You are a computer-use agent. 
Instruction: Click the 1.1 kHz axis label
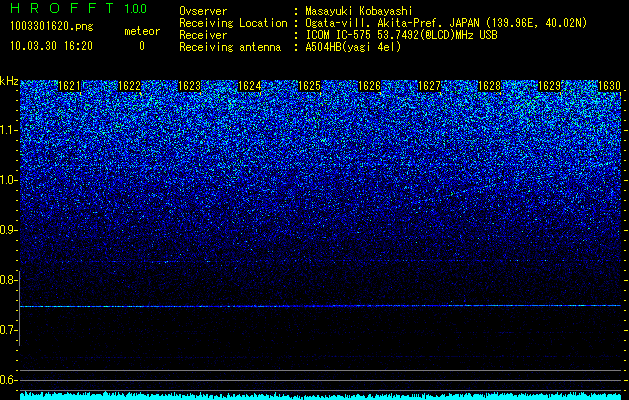8,130
